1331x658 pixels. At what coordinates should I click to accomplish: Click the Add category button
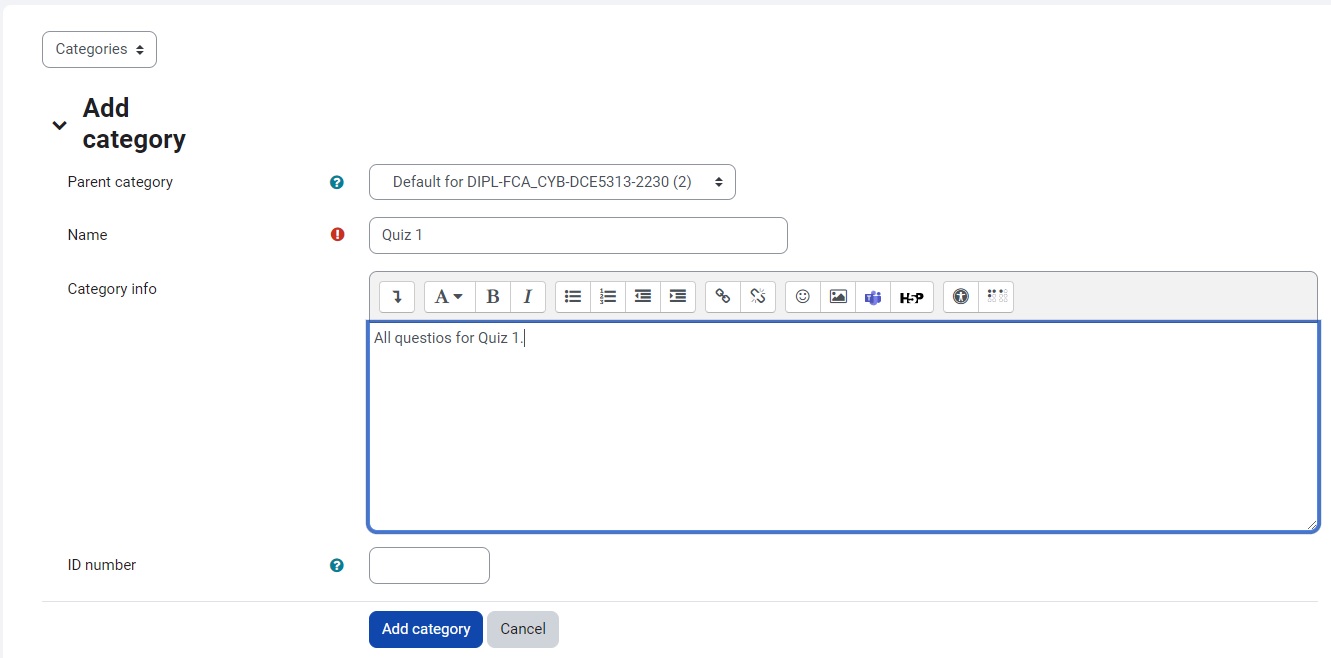(425, 629)
